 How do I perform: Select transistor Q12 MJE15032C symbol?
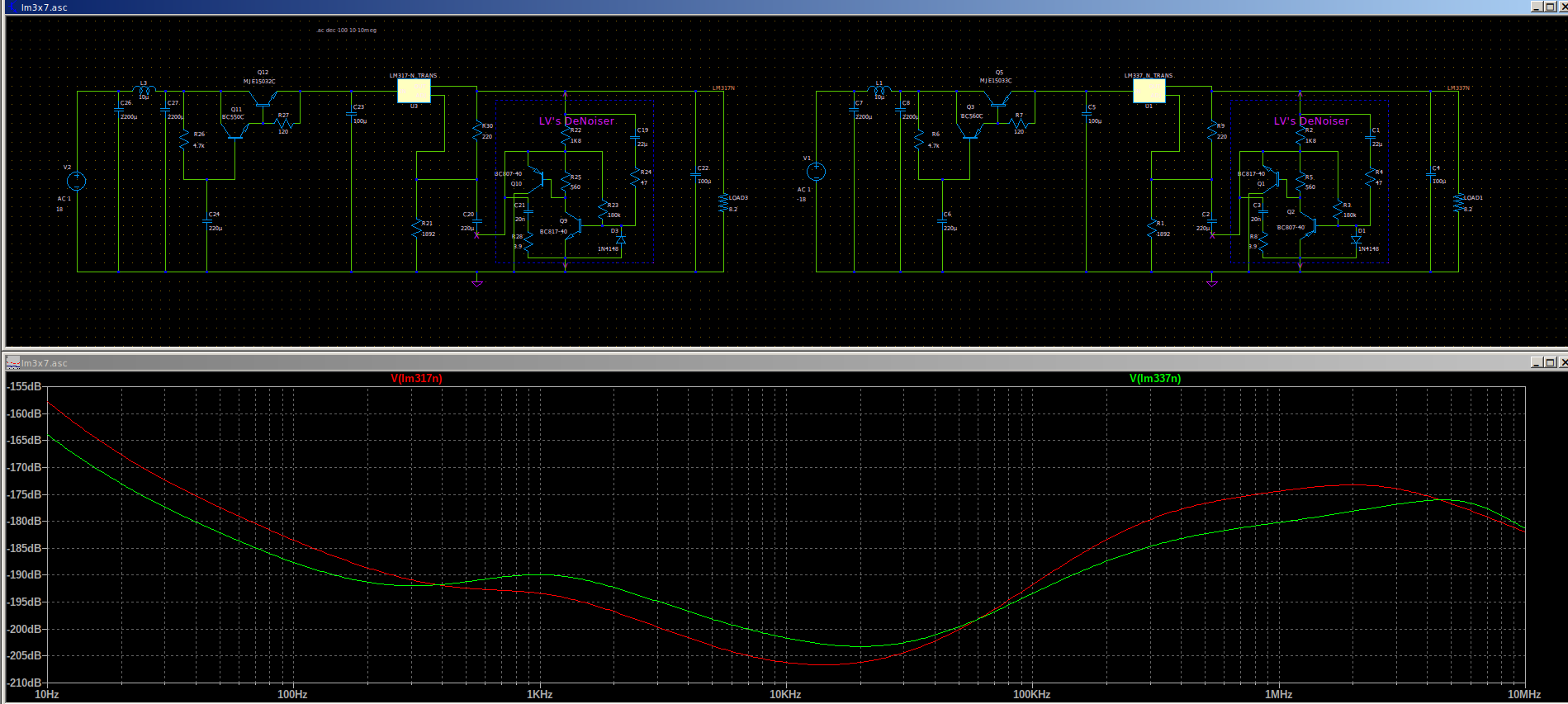pos(264,99)
